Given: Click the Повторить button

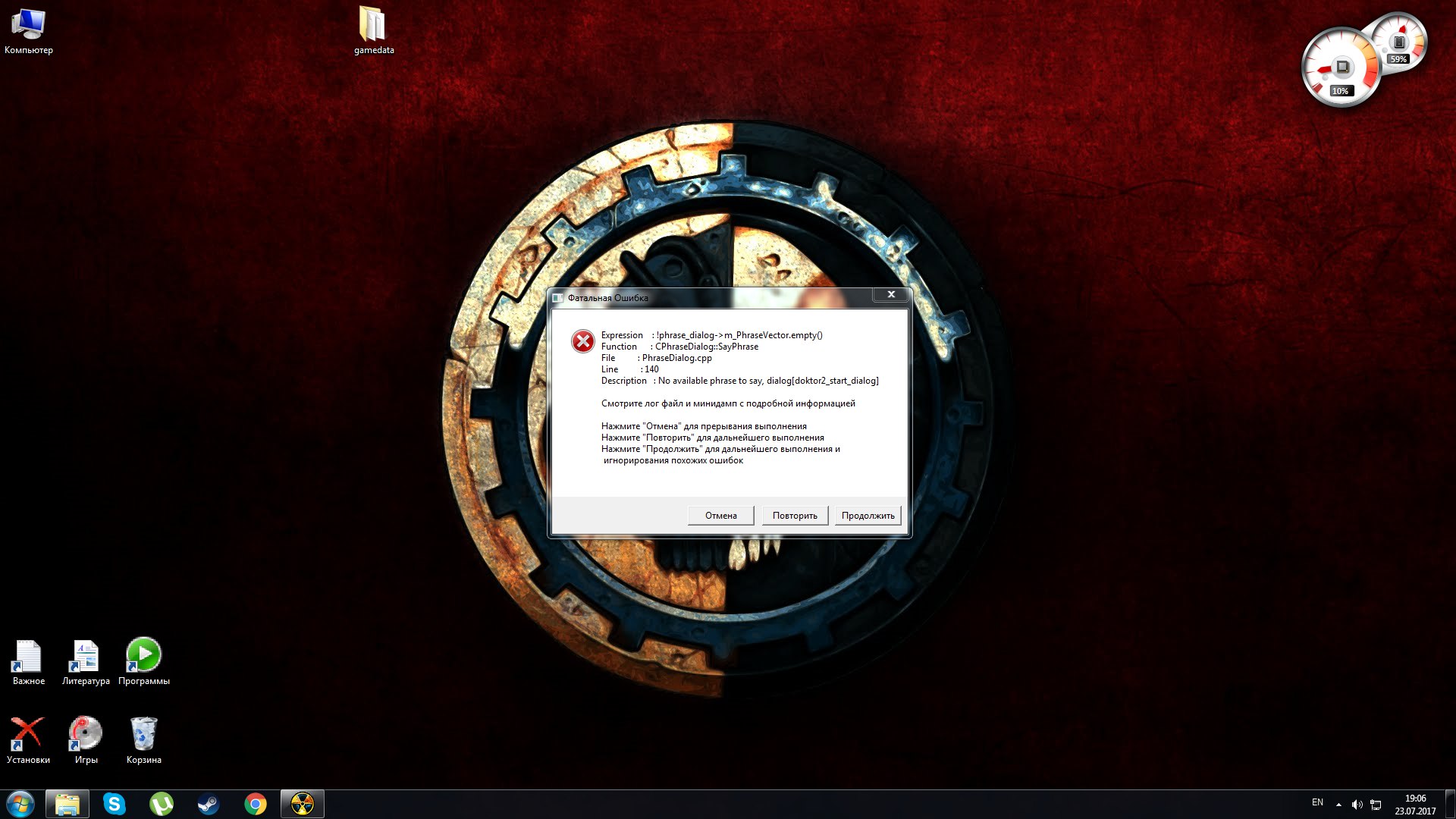Looking at the screenshot, I should (x=795, y=516).
